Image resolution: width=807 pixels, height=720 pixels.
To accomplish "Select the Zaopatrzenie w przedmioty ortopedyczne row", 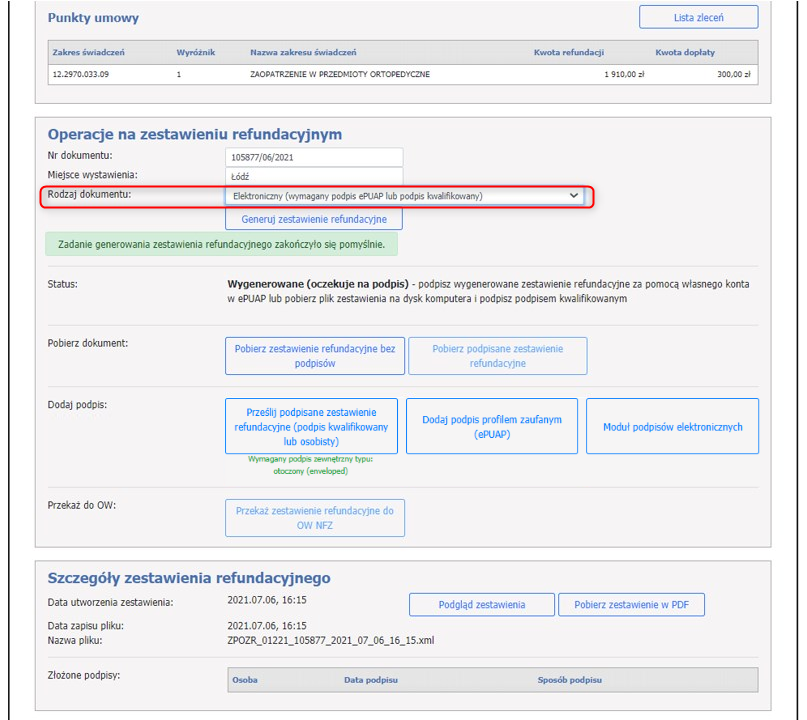I will tap(340, 74).
